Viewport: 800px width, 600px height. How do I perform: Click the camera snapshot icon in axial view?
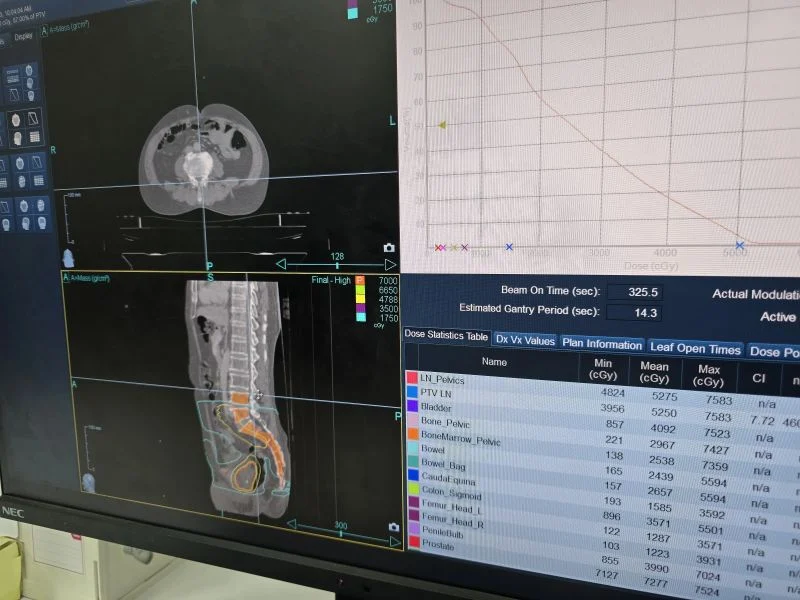pyautogui.click(x=388, y=247)
